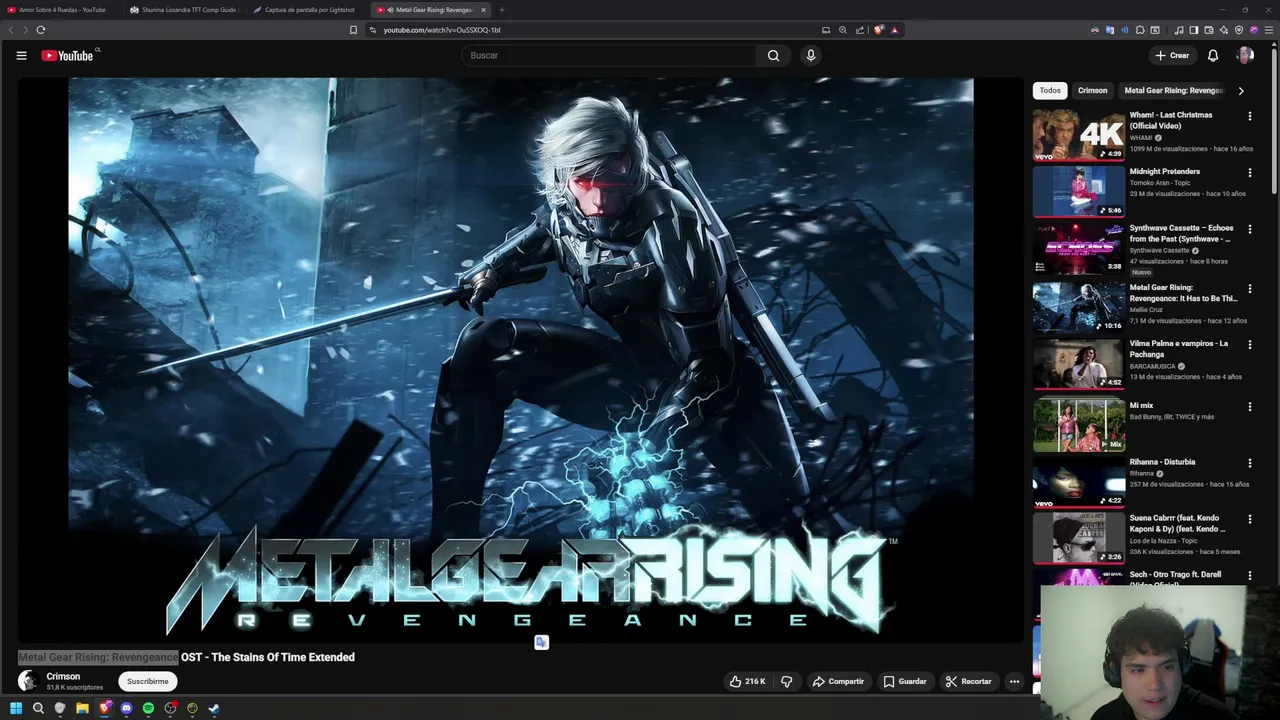Image resolution: width=1280 pixels, height=720 pixels.
Task: Open the YouTube hamburger guide menu
Action: click(x=21, y=56)
